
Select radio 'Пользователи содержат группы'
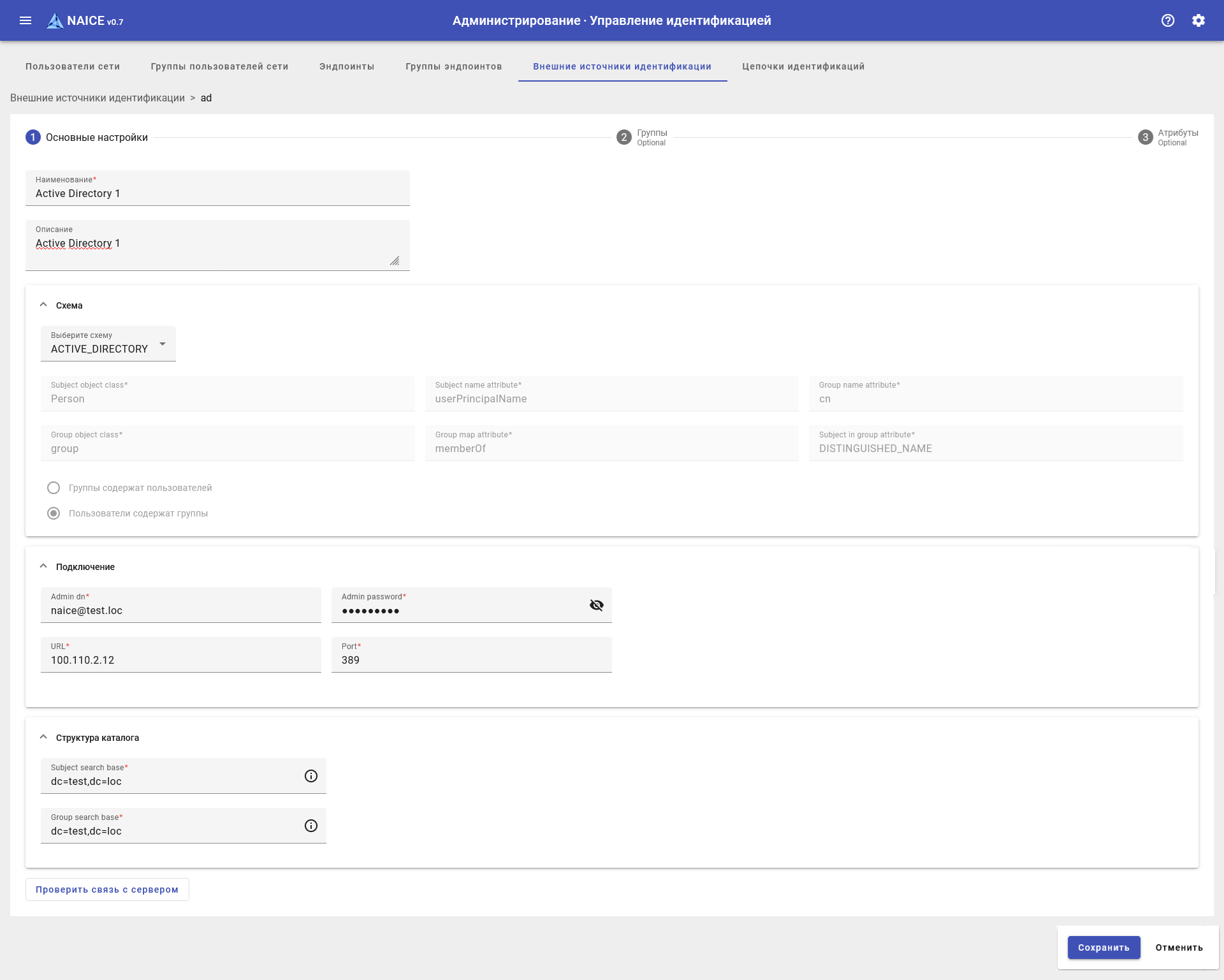point(54,513)
